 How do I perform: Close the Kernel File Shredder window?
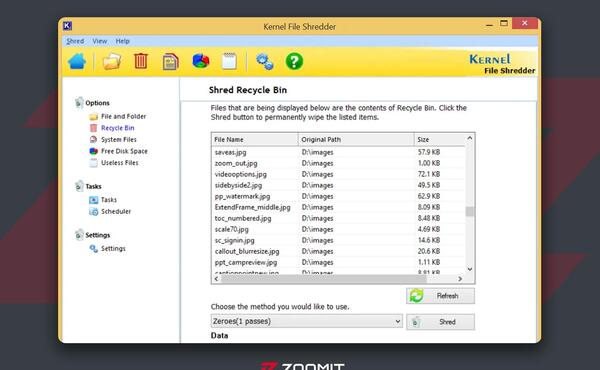tap(525, 23)
